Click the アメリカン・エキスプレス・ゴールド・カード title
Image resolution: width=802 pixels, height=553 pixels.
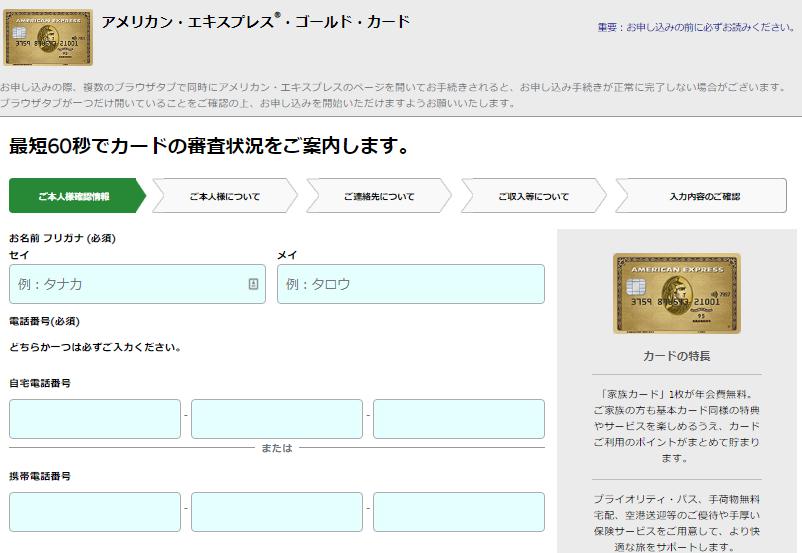256,22
